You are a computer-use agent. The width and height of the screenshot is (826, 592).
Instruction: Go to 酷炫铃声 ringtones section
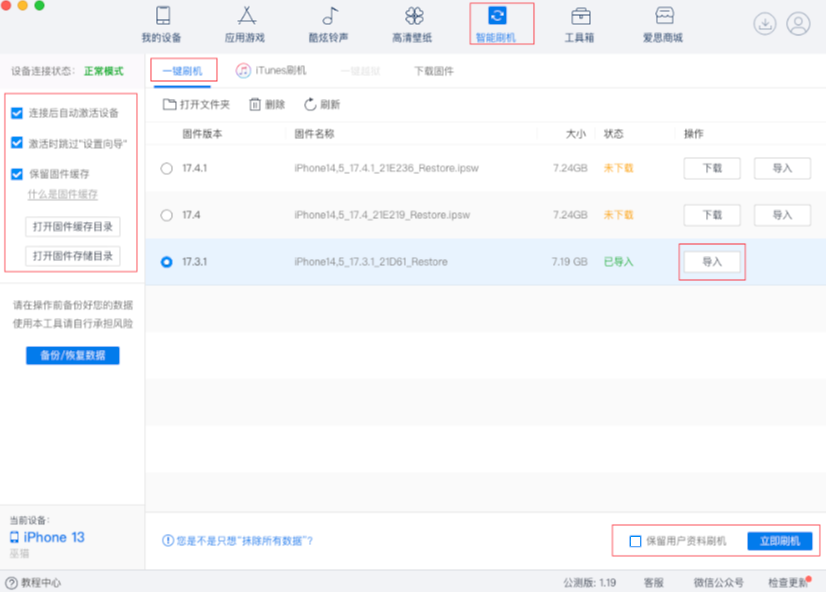click(x=330, y=17)
